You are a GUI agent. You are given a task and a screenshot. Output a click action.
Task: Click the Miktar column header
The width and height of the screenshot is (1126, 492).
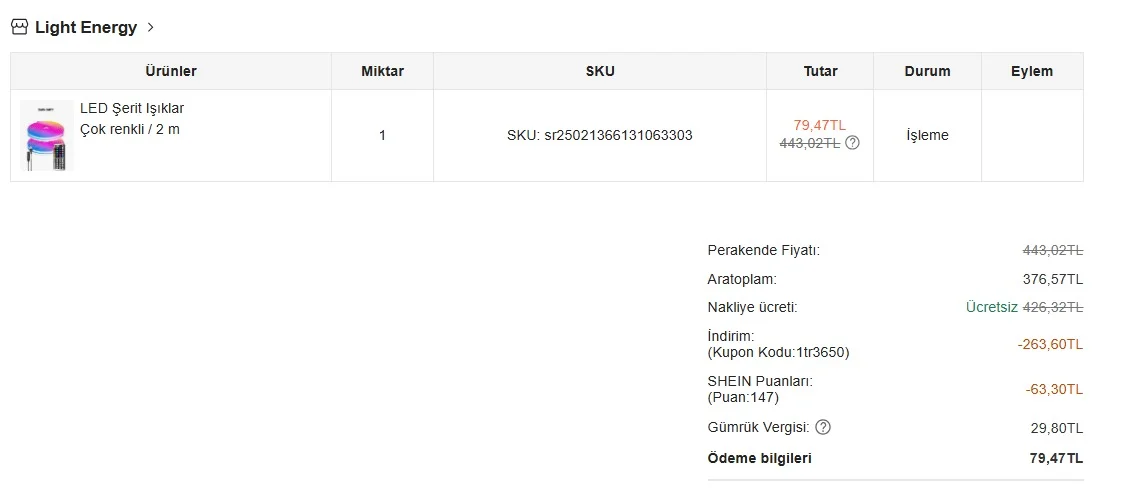[x=382, y=71]
